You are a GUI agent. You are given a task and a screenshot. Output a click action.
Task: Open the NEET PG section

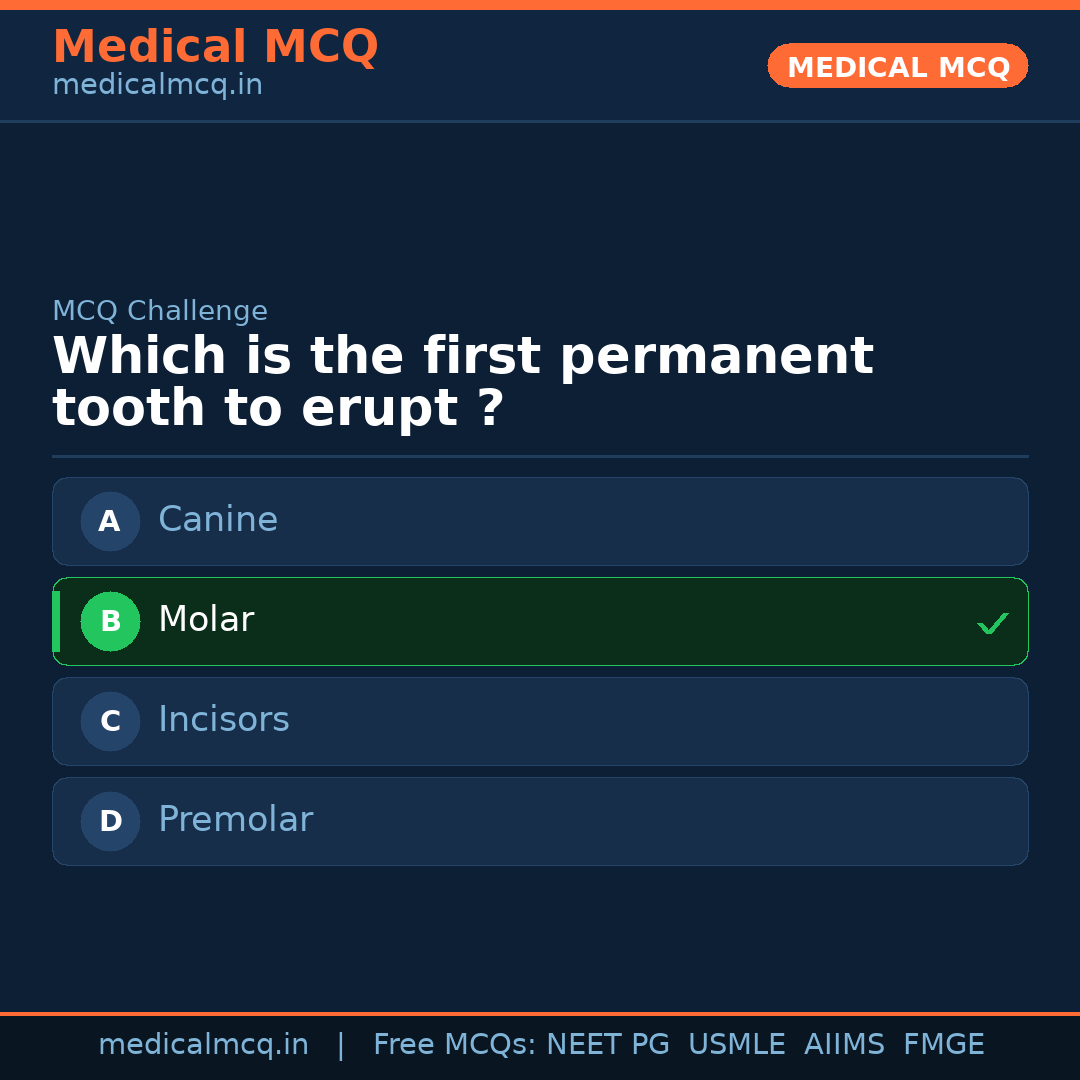[607, 1043]
